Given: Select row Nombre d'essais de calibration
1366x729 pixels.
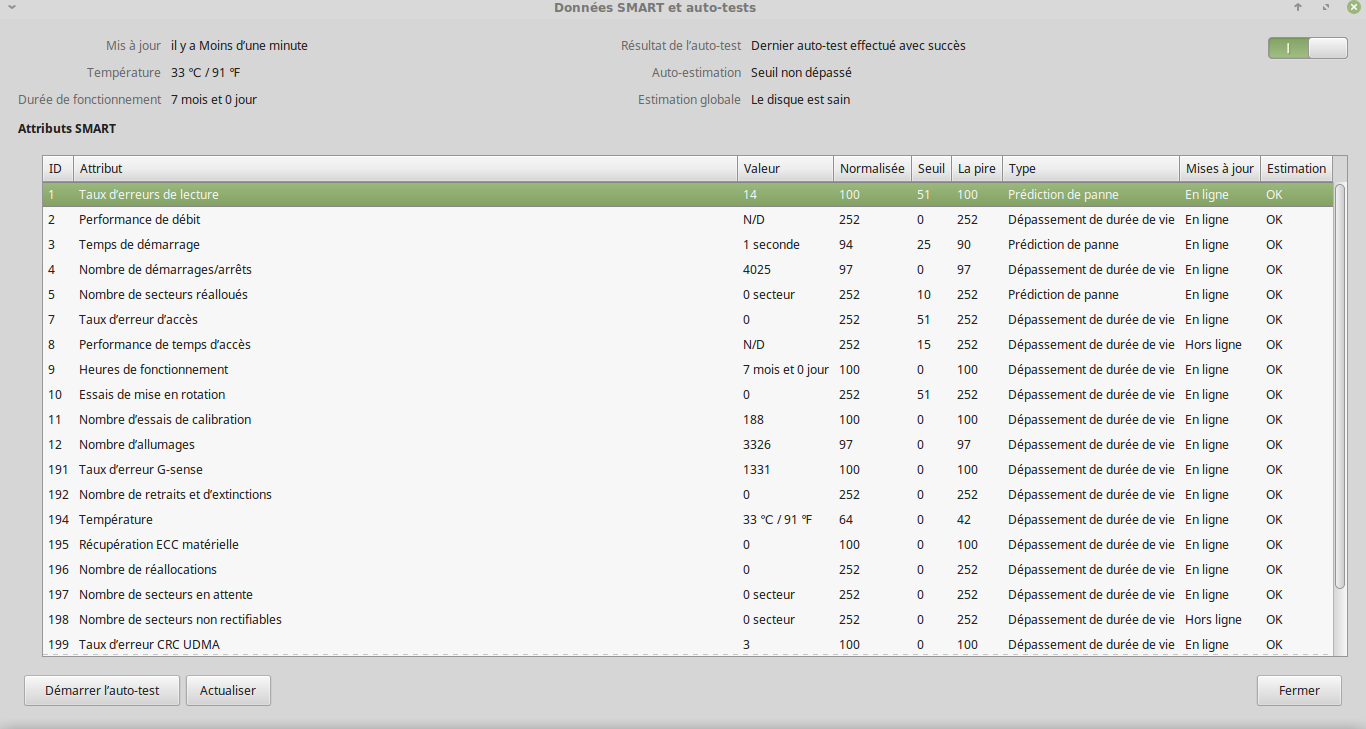Looking at the screenshot, I should (x=687, y=419).
